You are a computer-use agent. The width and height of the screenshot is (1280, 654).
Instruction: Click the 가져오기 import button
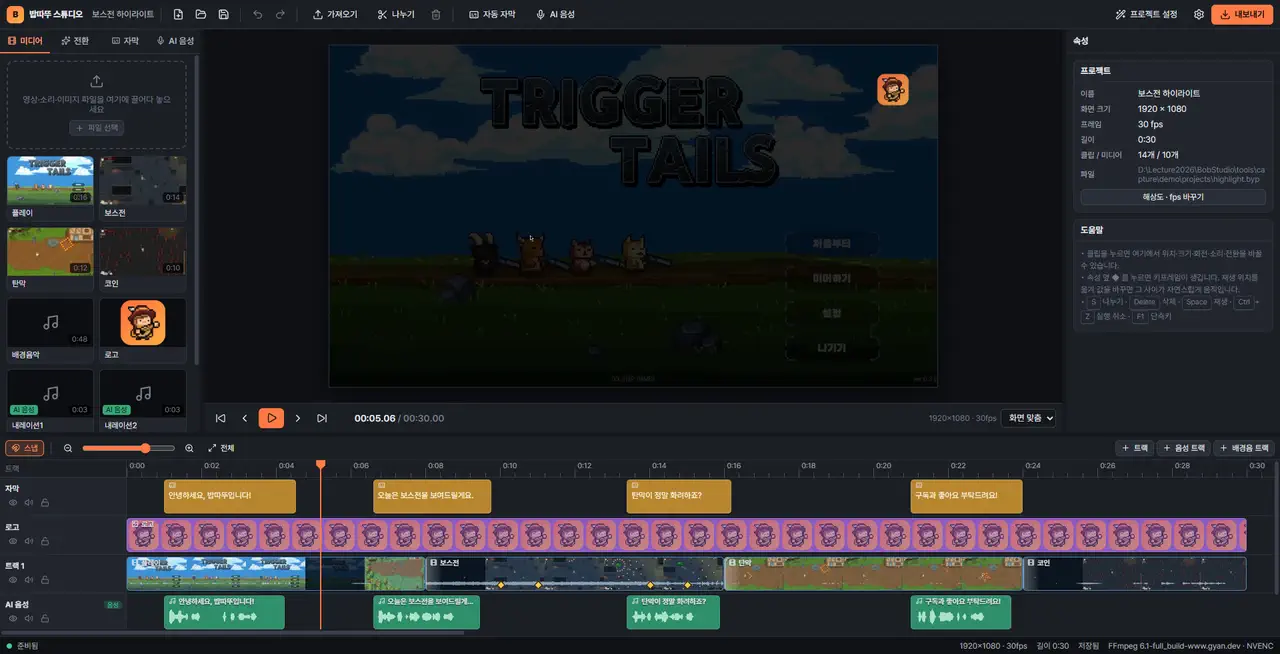tap(335, 15)
